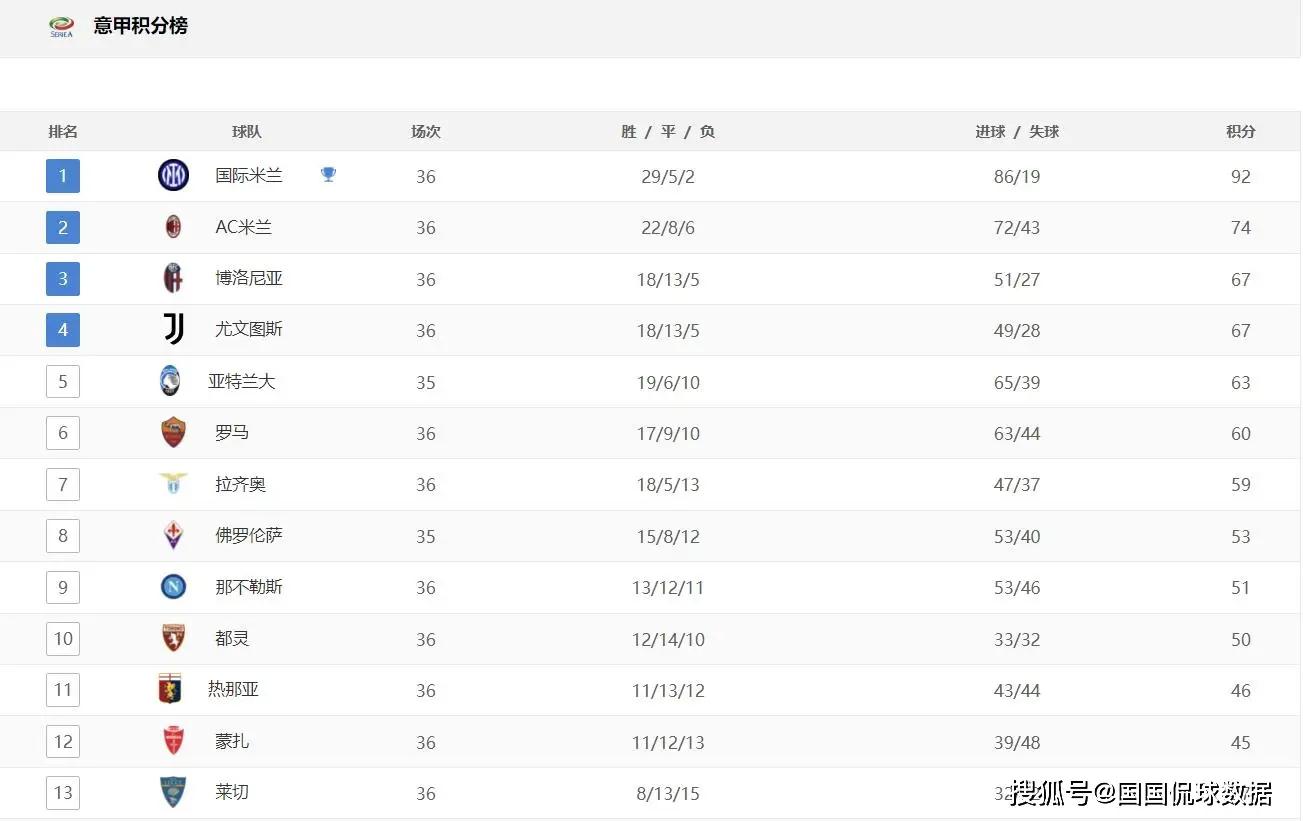Click the points value 74
This screenshot has height=821, width=1303.
pyautogui.click(x=1241, y=228)
